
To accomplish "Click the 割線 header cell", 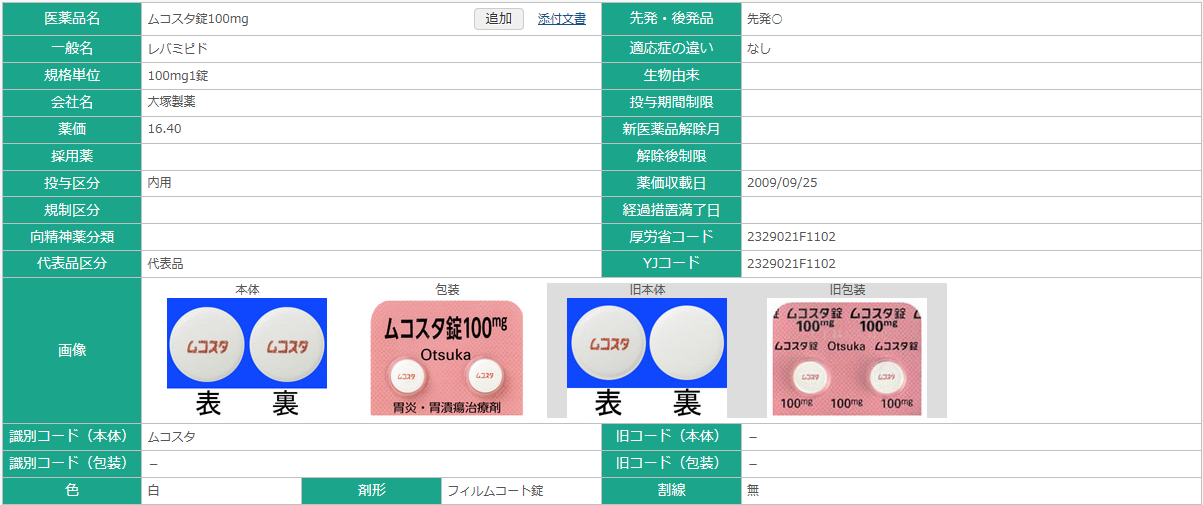I will coord(671,491).
